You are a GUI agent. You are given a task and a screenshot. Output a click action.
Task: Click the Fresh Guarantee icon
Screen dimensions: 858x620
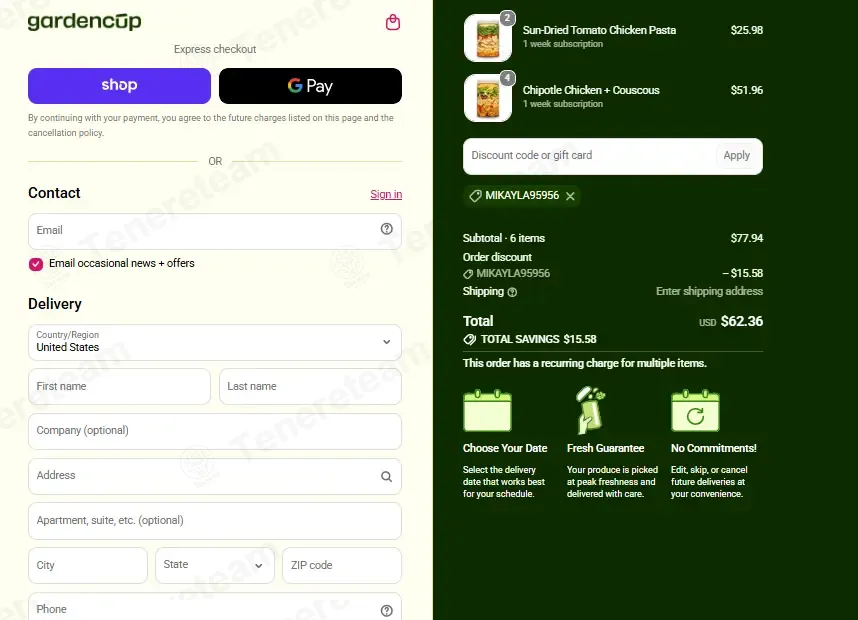click(x=590, y=410)
